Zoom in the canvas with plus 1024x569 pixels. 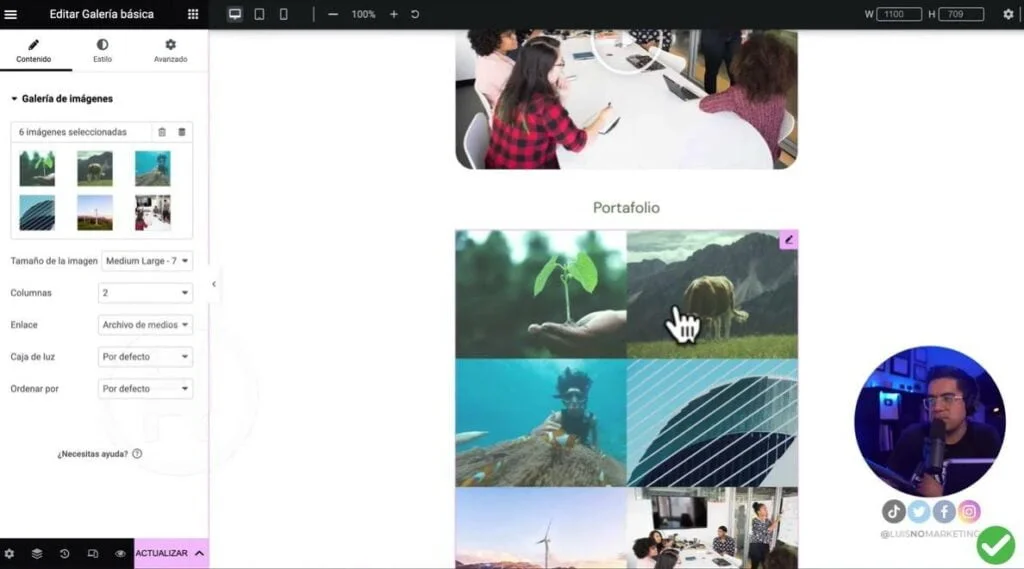click(394, 14)
